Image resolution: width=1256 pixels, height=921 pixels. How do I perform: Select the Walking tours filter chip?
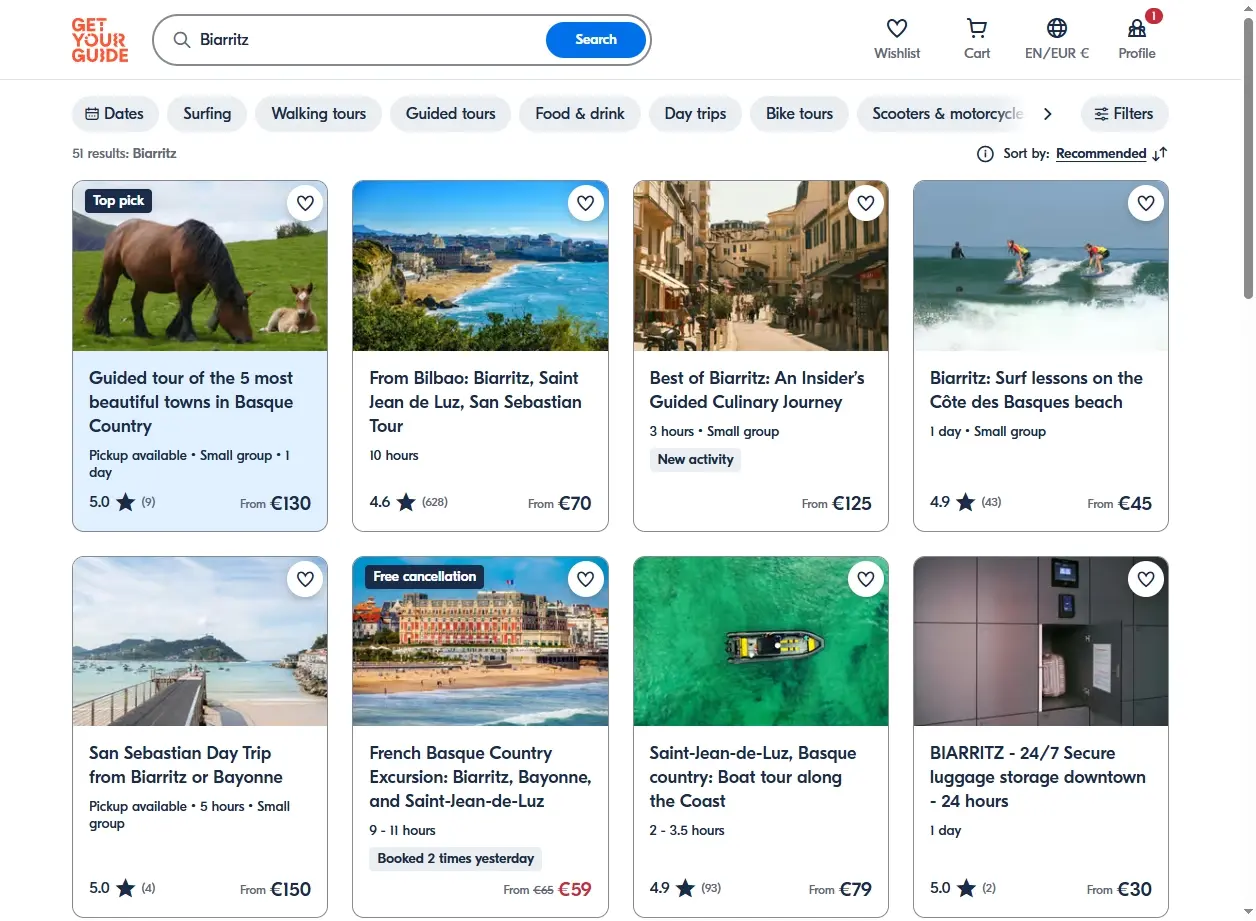318,114
